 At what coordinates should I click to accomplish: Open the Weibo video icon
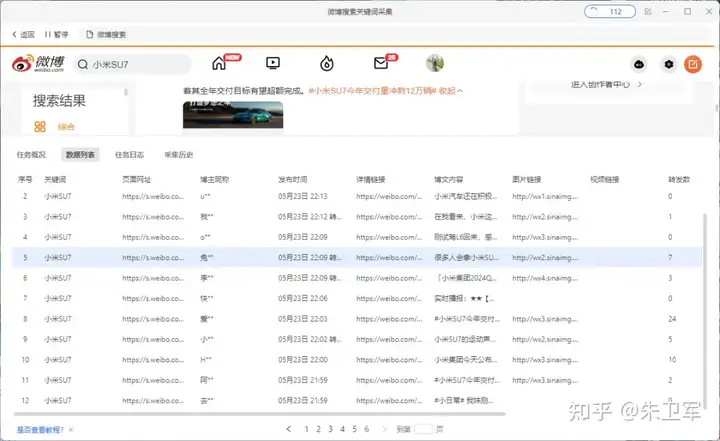coord(273,63)
